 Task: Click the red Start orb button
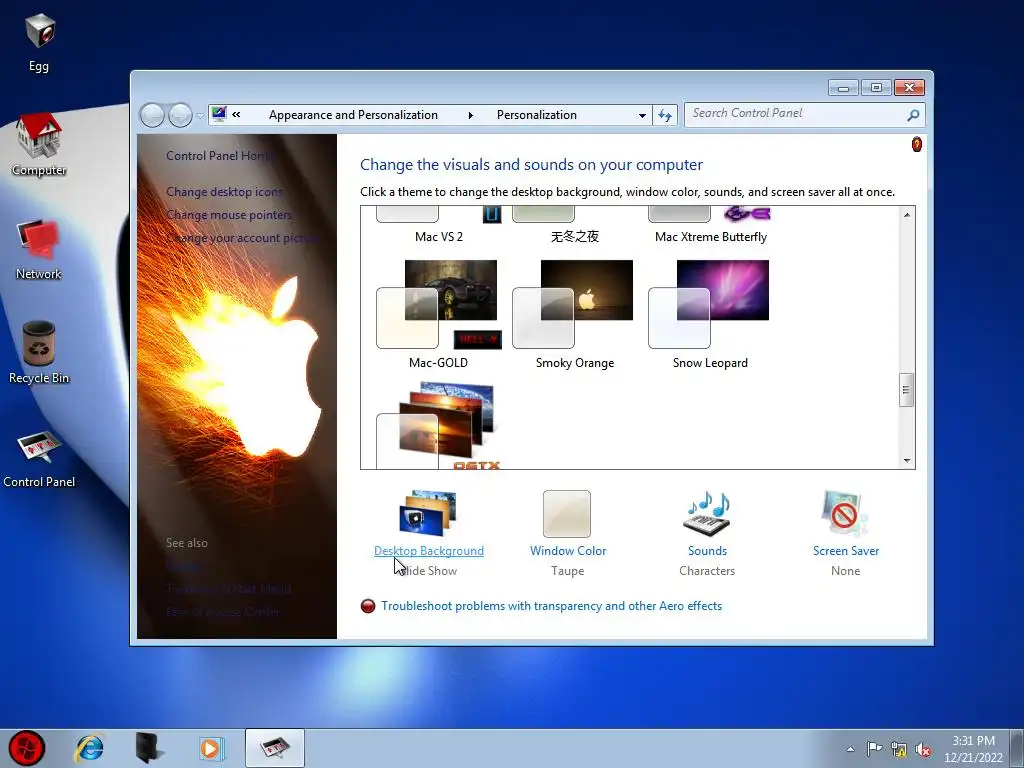[27, 748]
